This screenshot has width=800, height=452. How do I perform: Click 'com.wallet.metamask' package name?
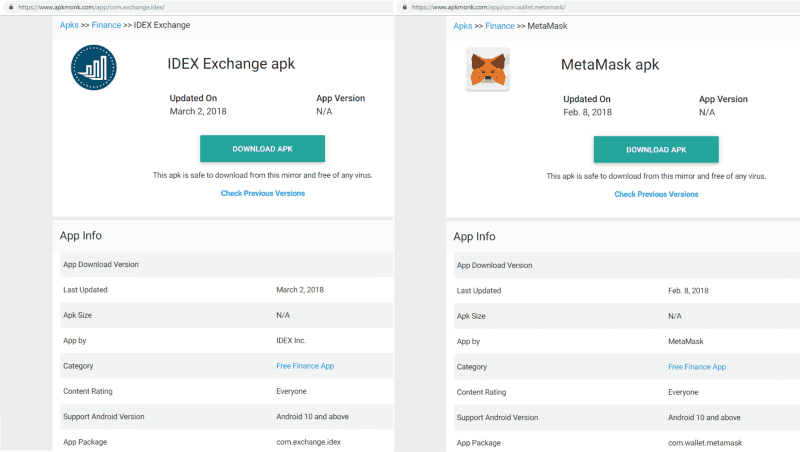[x=705, y=443]
